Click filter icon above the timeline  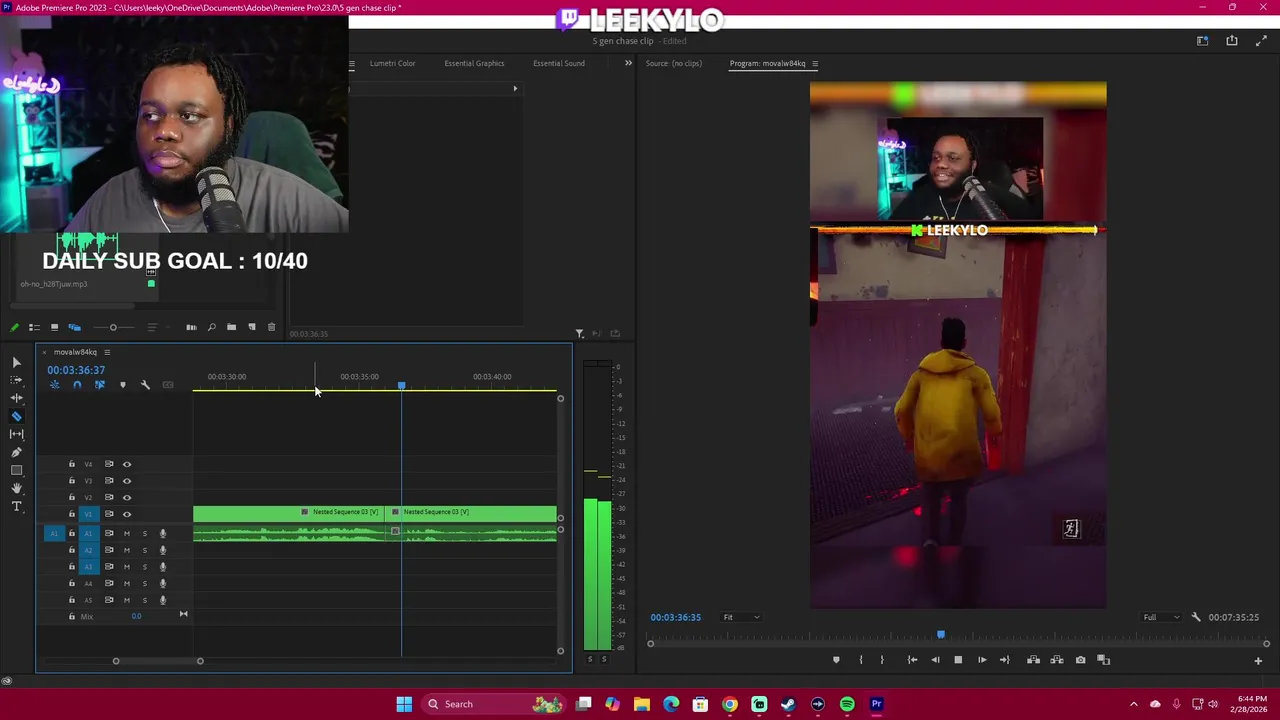tap(579, 334)
